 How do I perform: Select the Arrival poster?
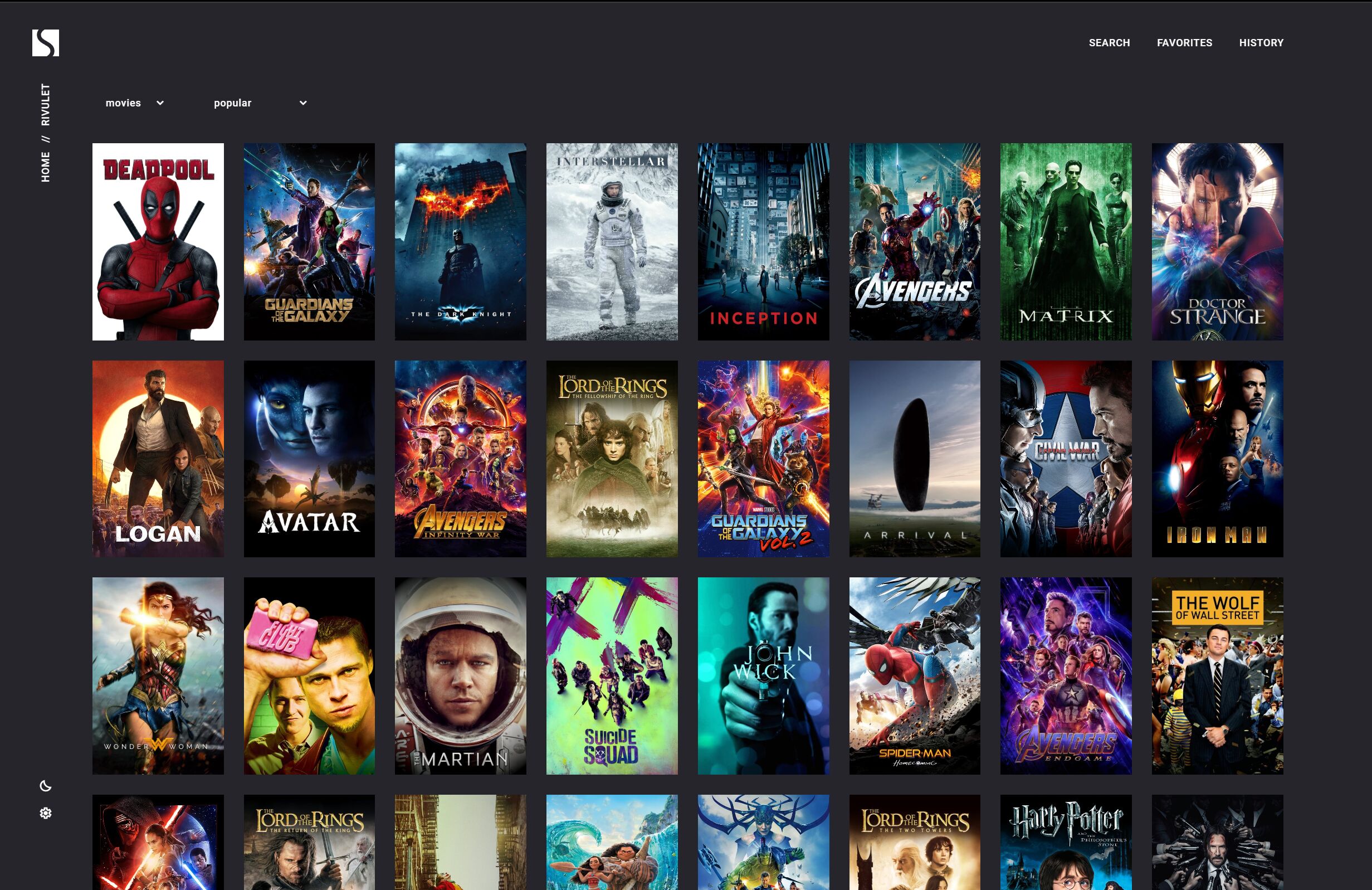[915, 459]
